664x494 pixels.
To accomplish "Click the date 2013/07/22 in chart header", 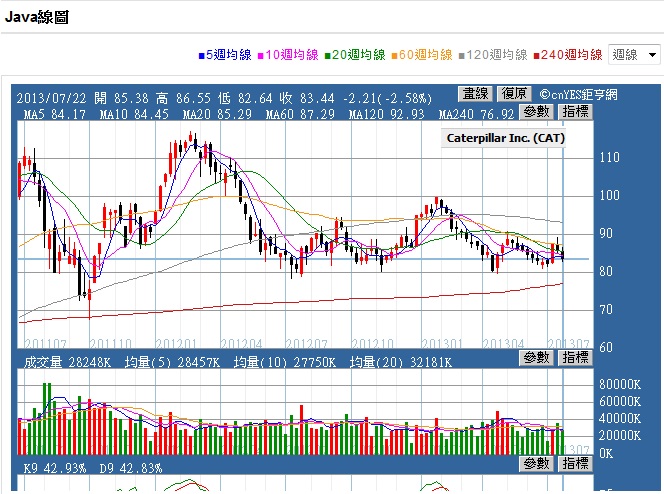I will pos(51,99).
